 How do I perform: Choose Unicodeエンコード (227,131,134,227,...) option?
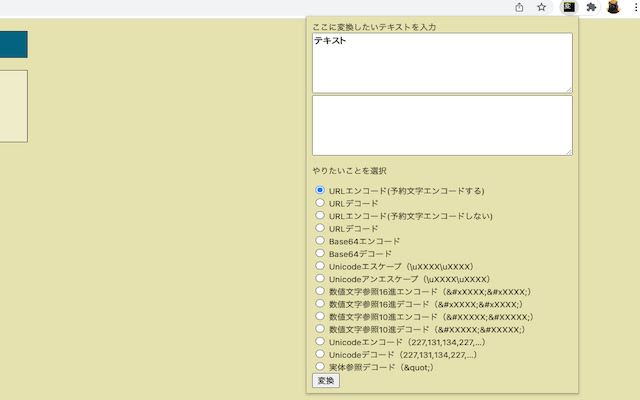click(x=320, y=341)
